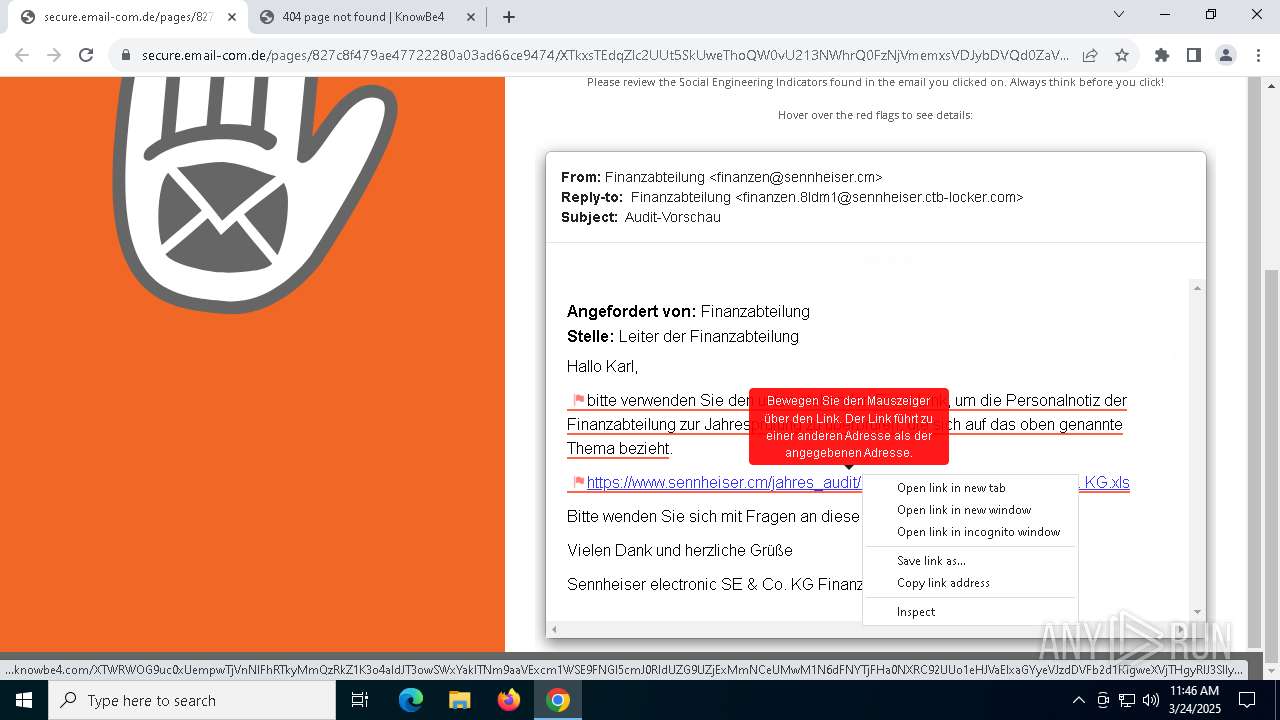Launch Microsoft Edge from taskbar
The height and width of the screenshot is (720, 1280).
(411, 700)
